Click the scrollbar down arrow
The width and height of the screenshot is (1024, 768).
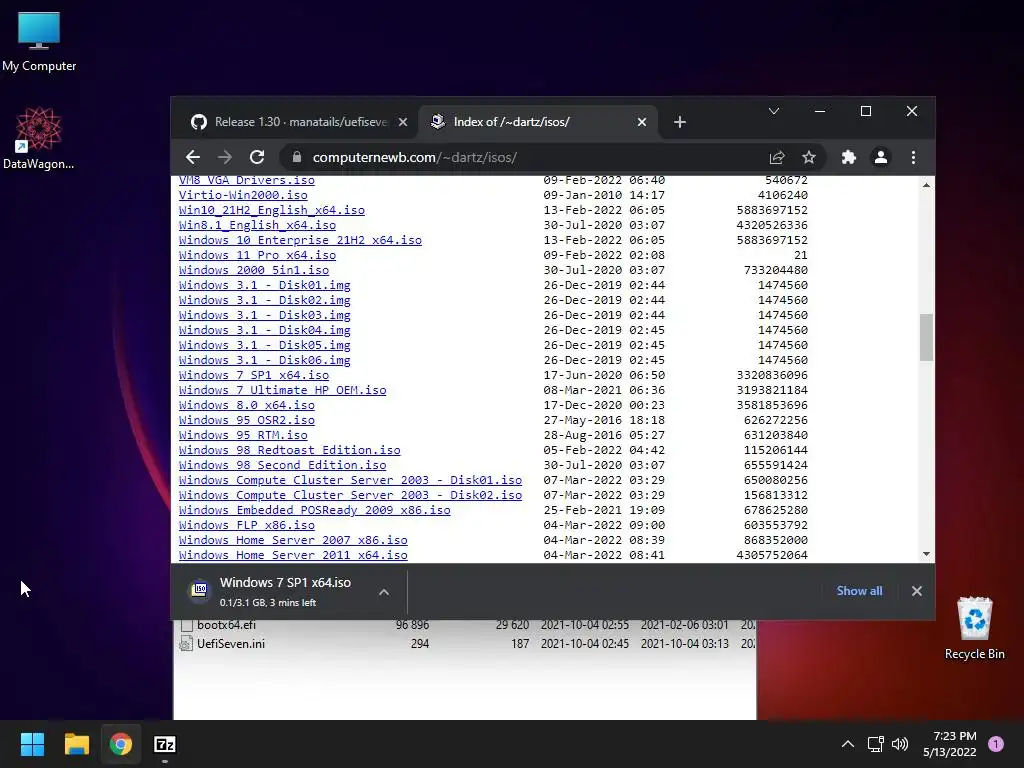coord(926,554)
